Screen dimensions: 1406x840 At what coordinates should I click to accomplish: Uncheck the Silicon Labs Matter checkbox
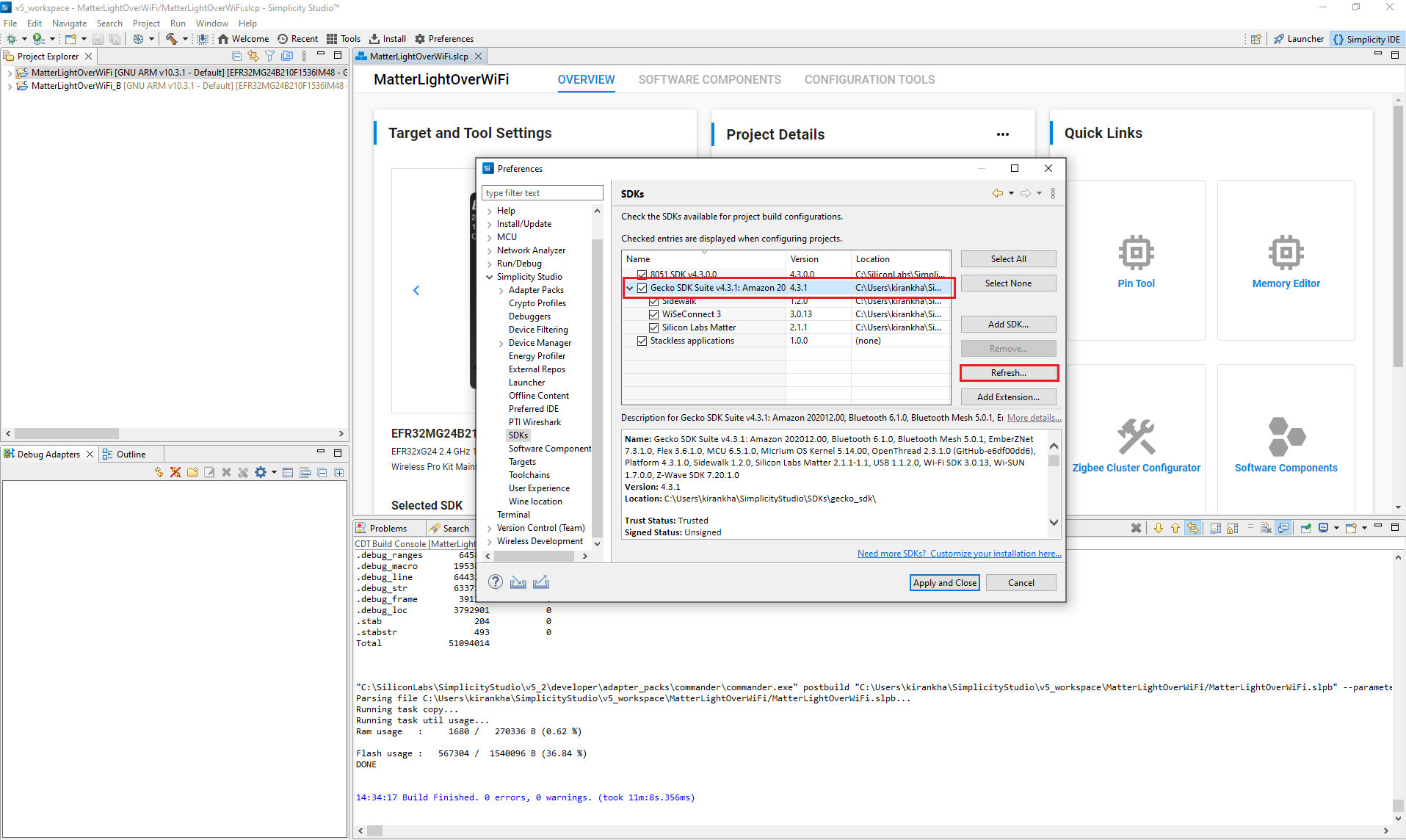pyautogui.click(x=654, y=327)
